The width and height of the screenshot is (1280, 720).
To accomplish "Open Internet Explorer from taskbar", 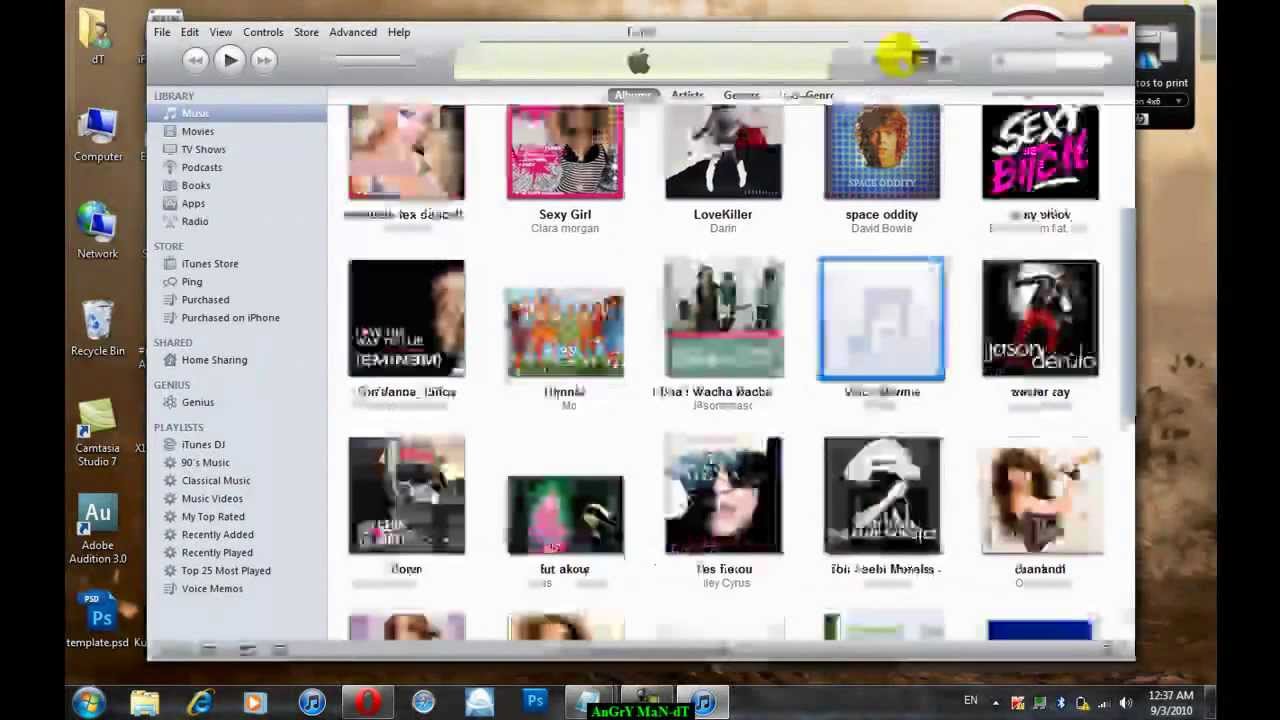I will [200, 702].
